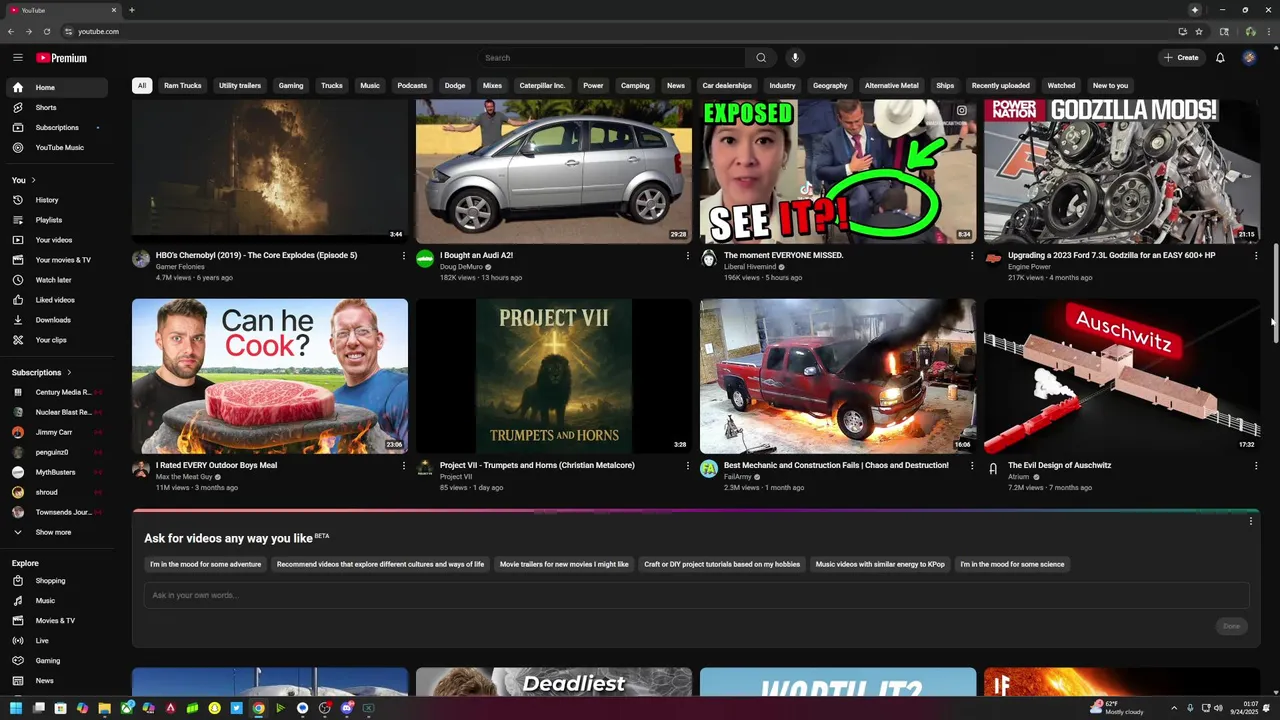Reload page with browser refresh icon
This screenshot has height=720, width=1280.
[46, 31]
